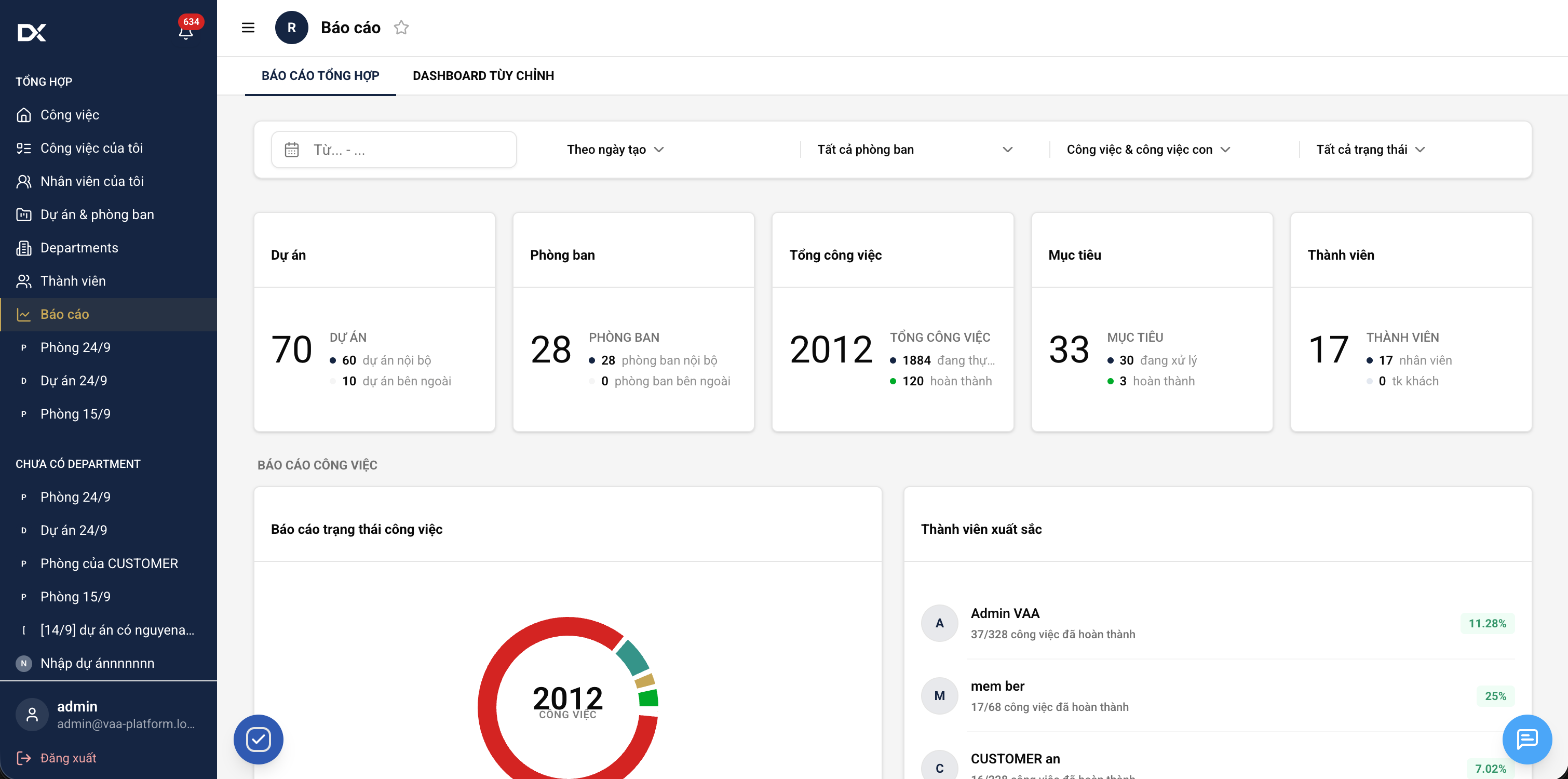Viewport: 1568px width, 779px height.
Task: Open Phòng 24/9 under TỔNG HỢP
Action: click(109, 347)
